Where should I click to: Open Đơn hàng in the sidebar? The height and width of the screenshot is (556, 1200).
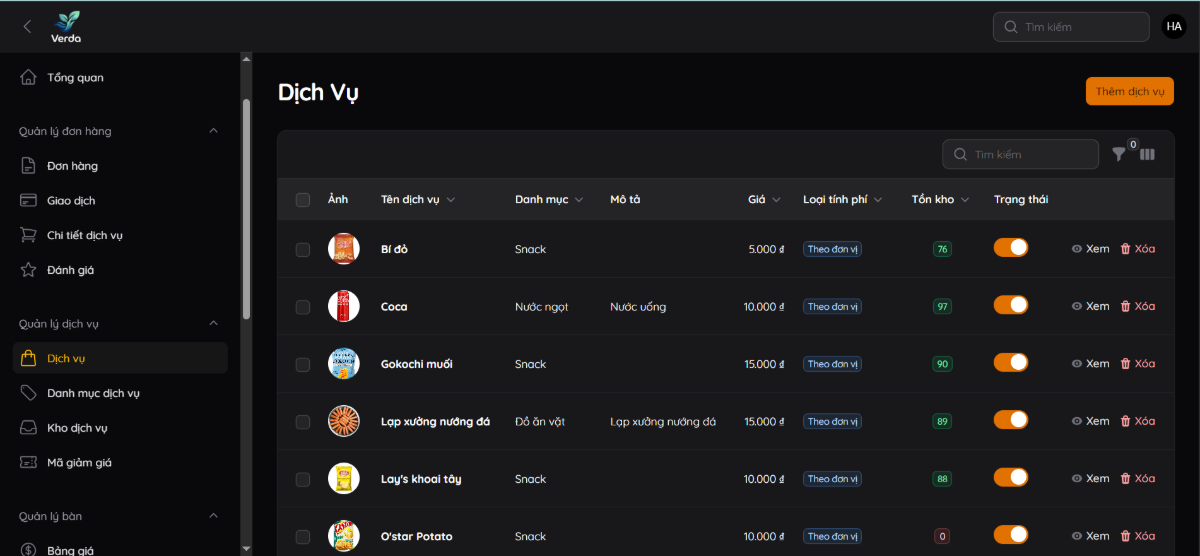pos(120,166)
